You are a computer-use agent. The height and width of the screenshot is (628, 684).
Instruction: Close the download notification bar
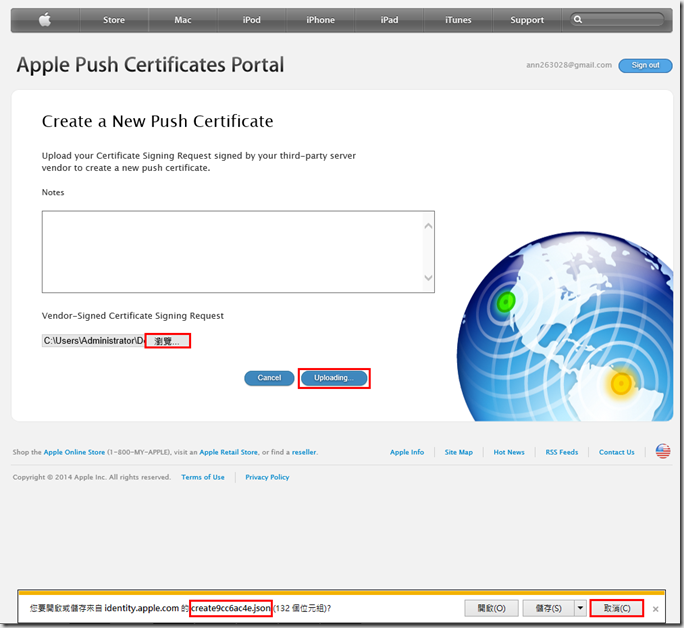[x=656, y=608]
